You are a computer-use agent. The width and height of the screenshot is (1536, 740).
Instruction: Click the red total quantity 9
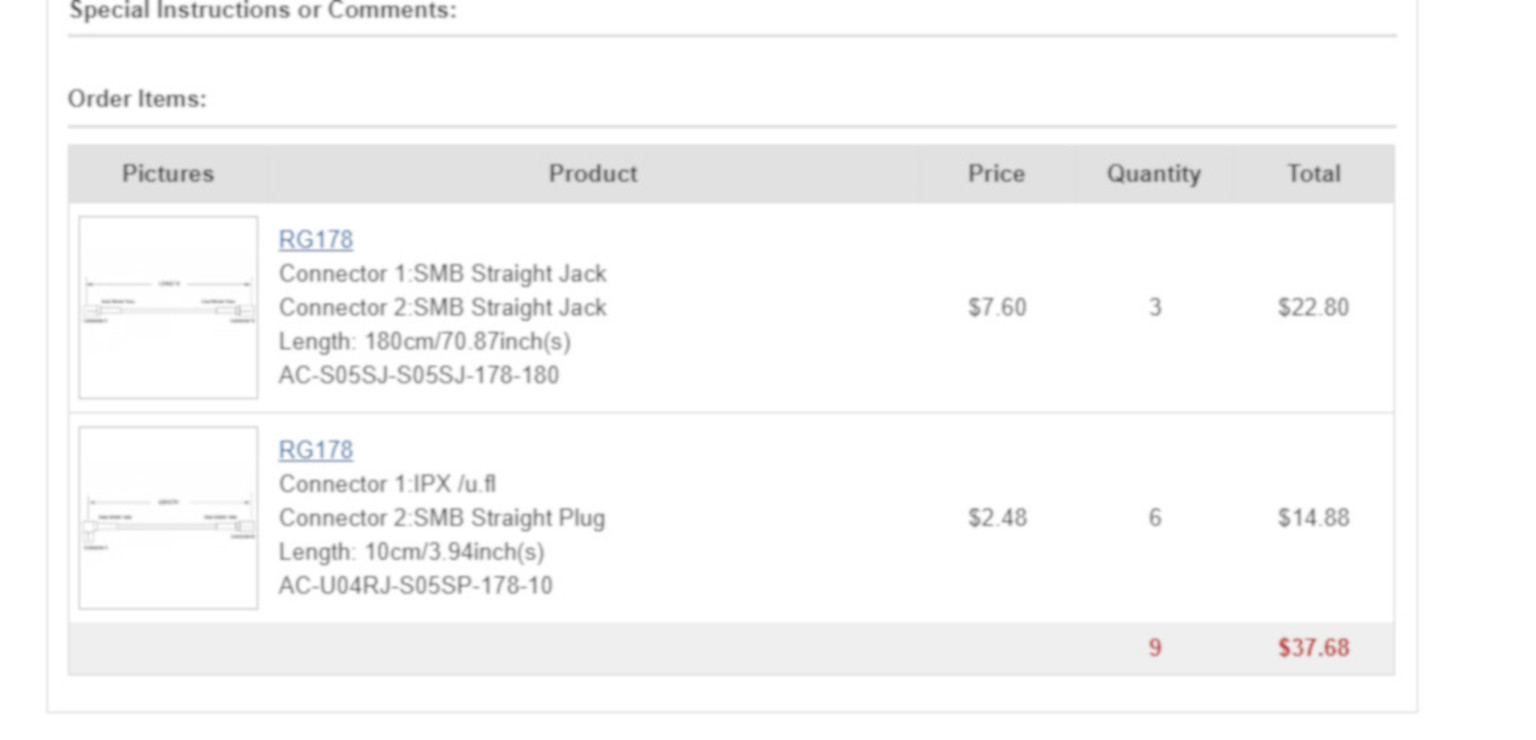pyautogui.click(x=1155, y=648)
